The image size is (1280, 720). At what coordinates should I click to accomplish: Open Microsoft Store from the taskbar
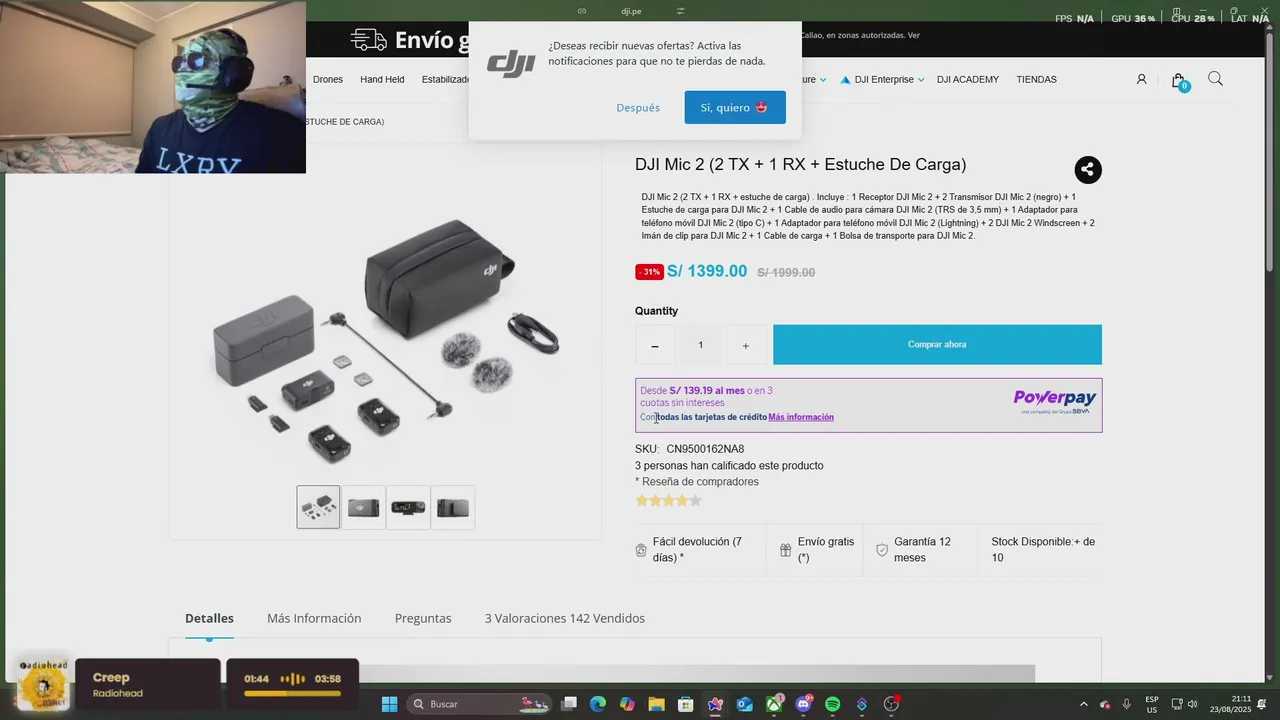[685, 704]
